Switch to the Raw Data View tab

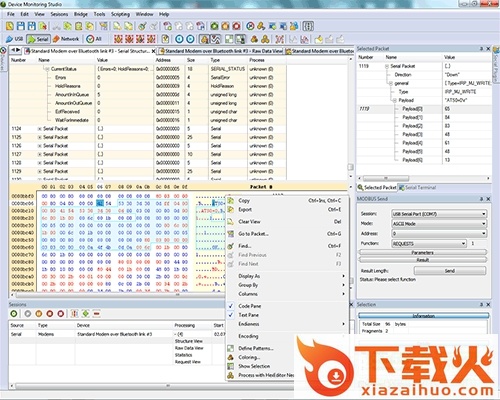[x=221, y=51]
